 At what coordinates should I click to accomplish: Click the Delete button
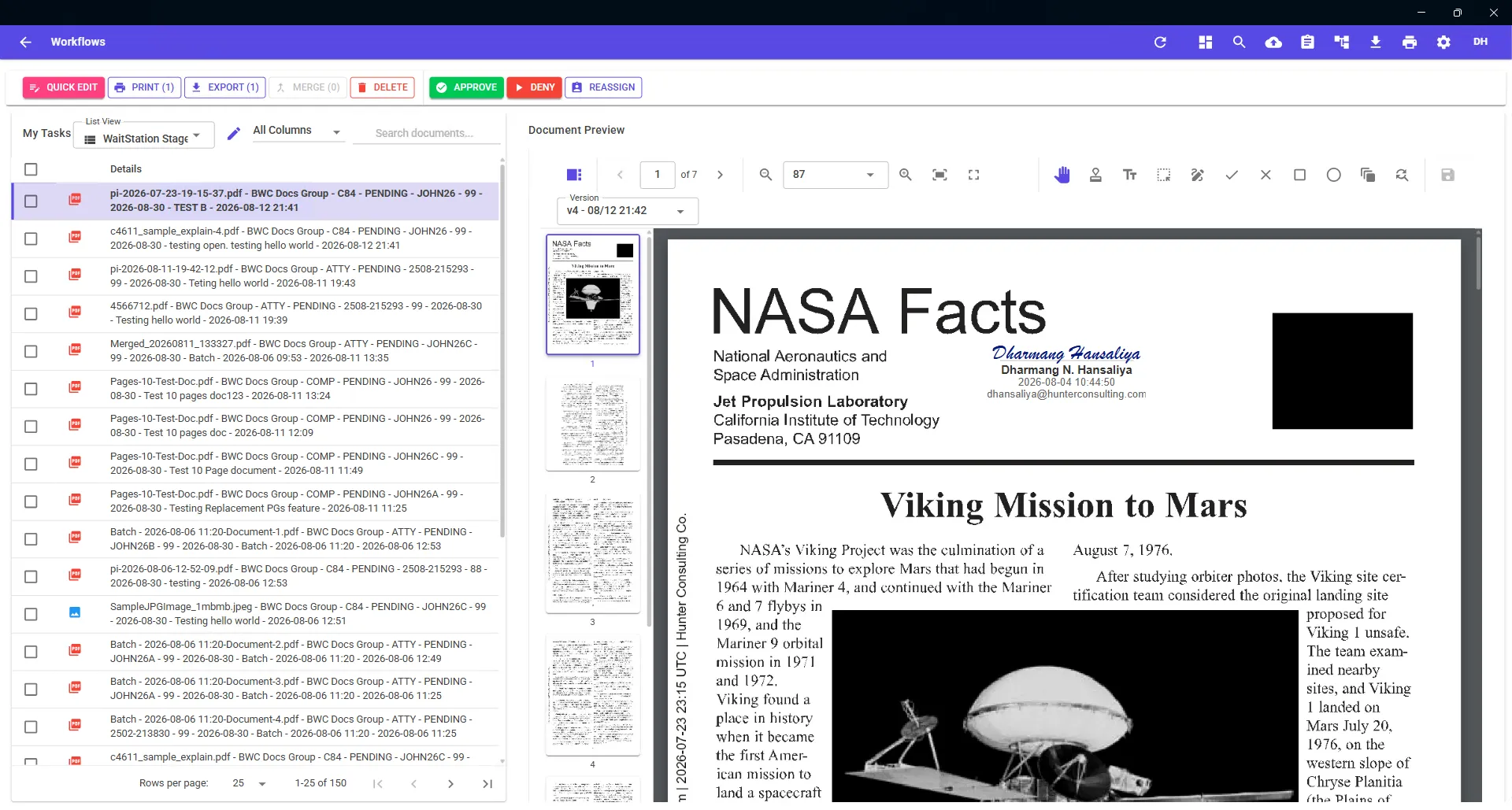(382, 87)
